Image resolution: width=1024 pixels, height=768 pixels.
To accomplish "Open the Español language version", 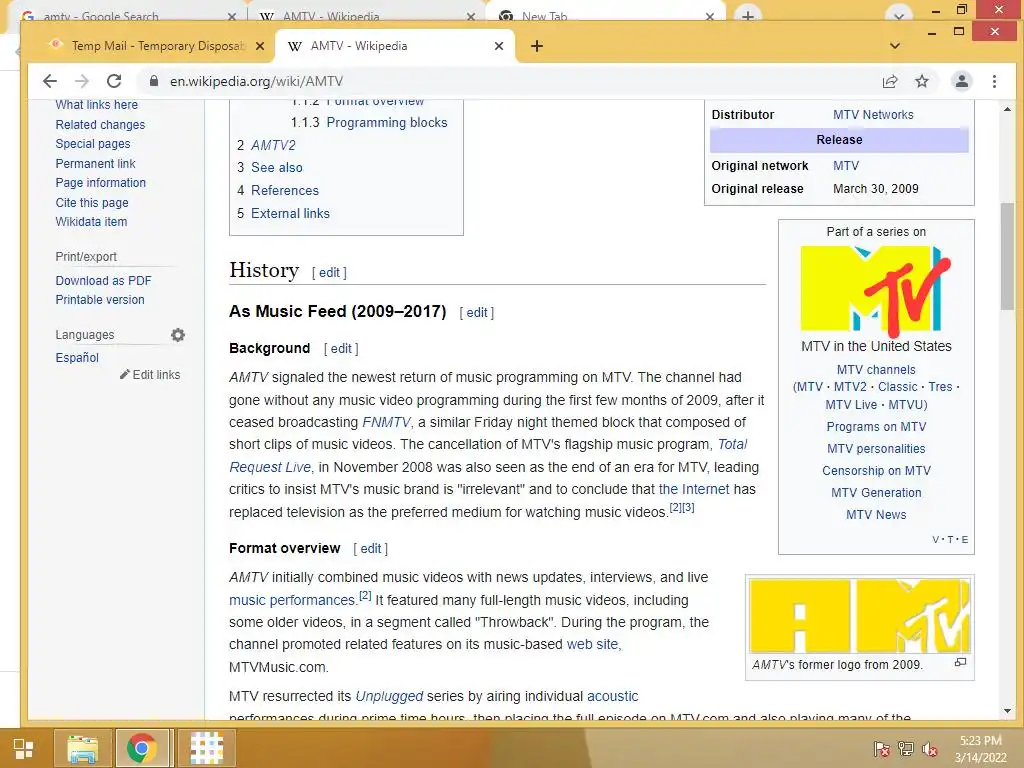I will [x=77, y=357].
